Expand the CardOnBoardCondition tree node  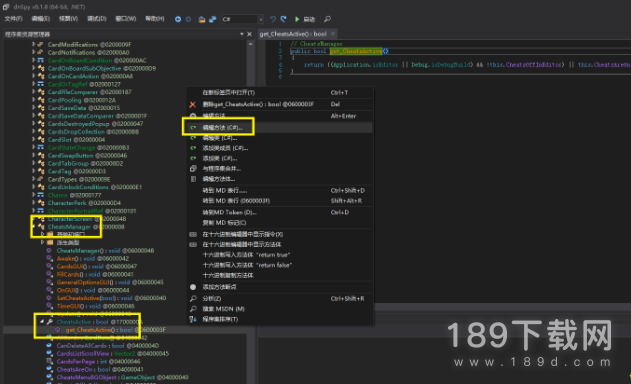tap(34, 60)
